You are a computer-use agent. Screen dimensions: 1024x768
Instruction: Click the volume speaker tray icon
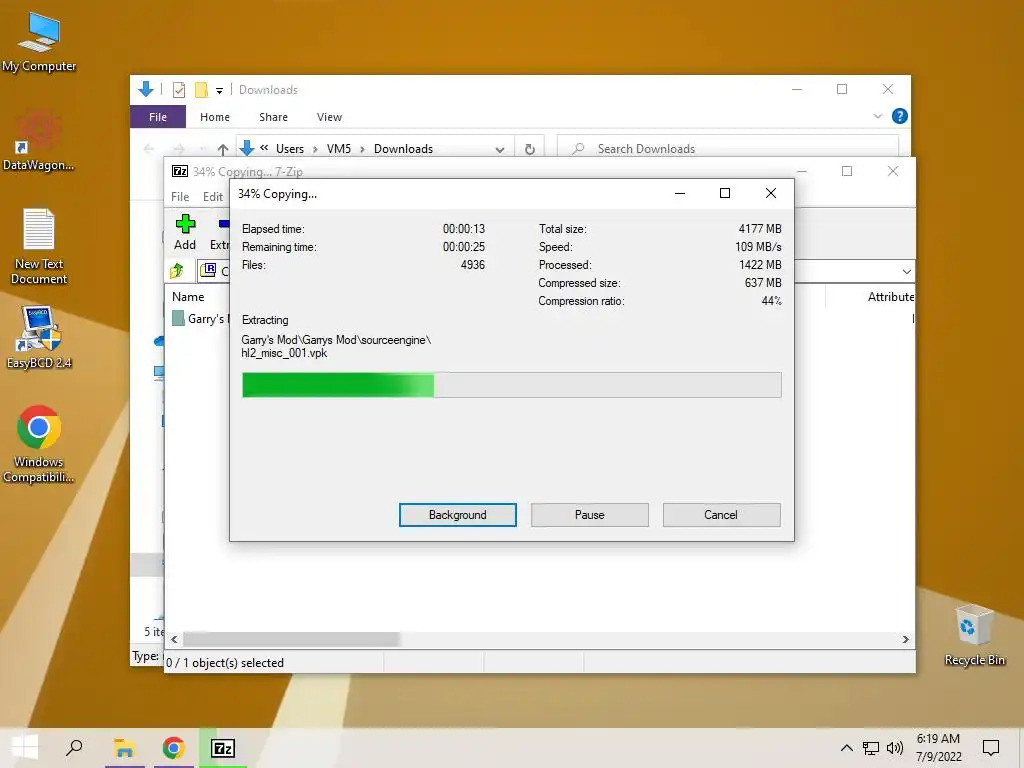click(895, 748)
